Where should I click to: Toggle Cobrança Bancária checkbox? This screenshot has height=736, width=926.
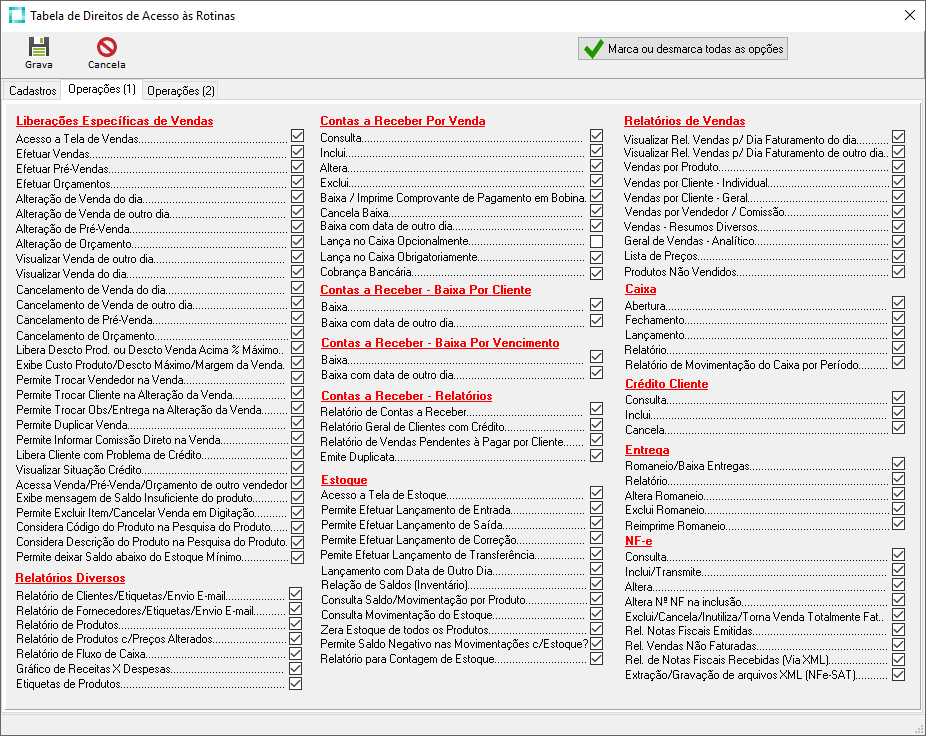[597, 273]
